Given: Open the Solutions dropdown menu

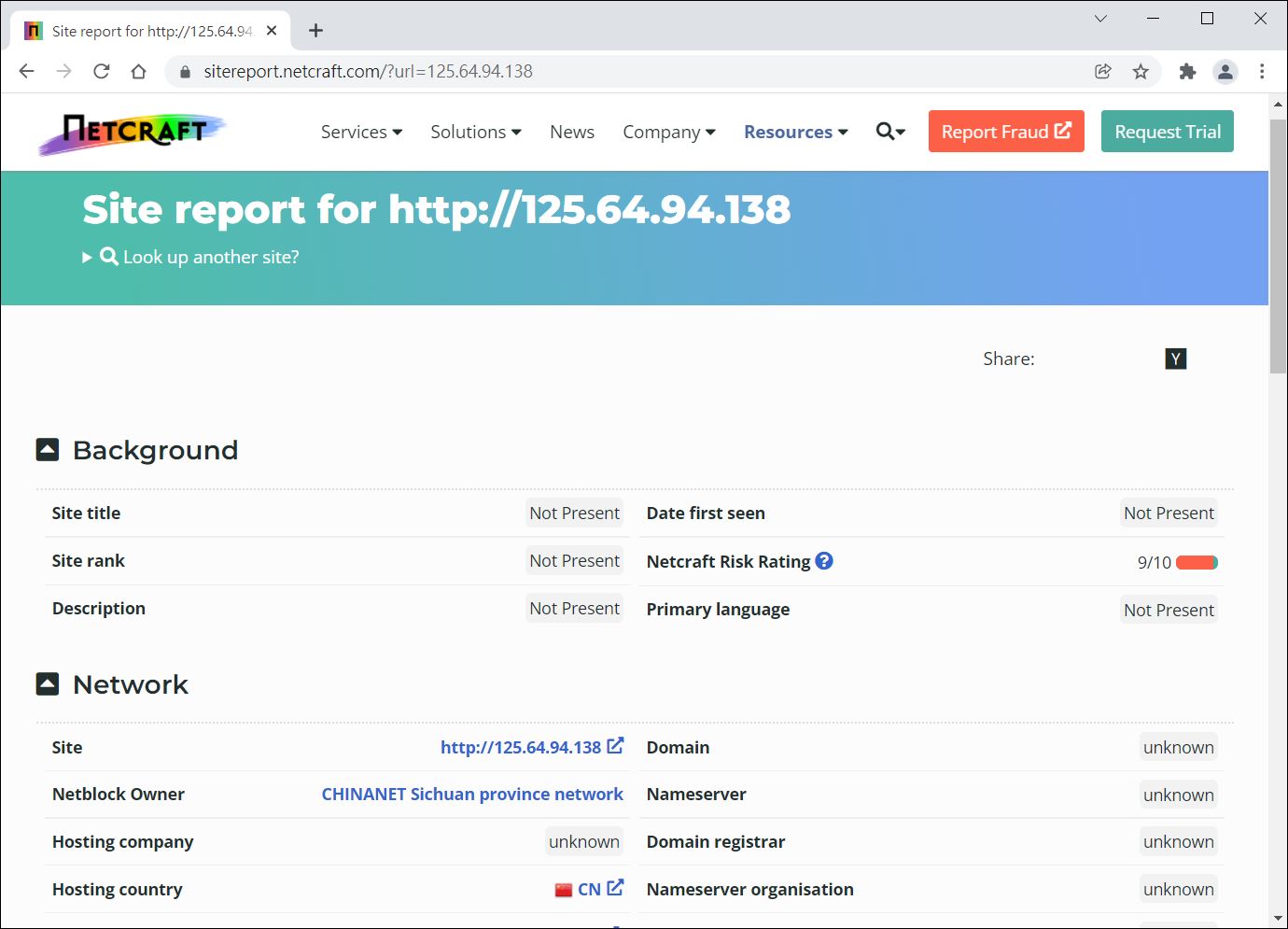Looking at the screenshot, I should [x=476, y=132].
